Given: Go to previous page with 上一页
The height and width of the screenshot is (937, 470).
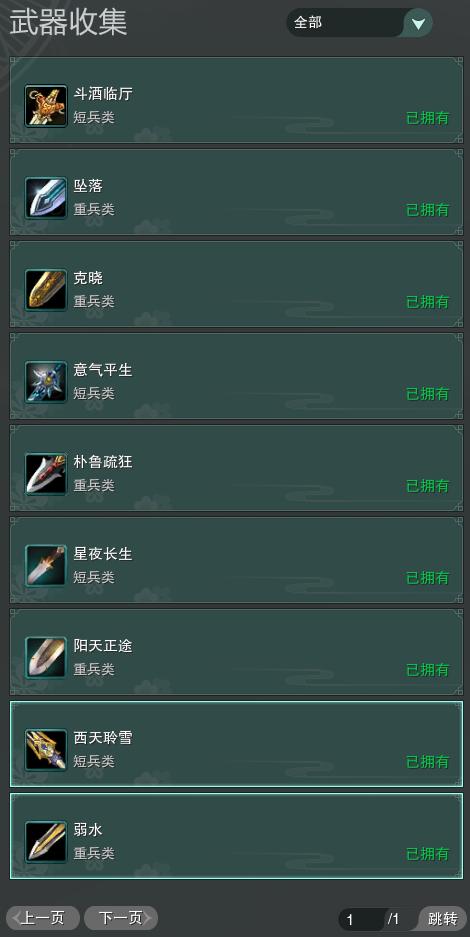Looking at the screenshot, I should (42, 918).
